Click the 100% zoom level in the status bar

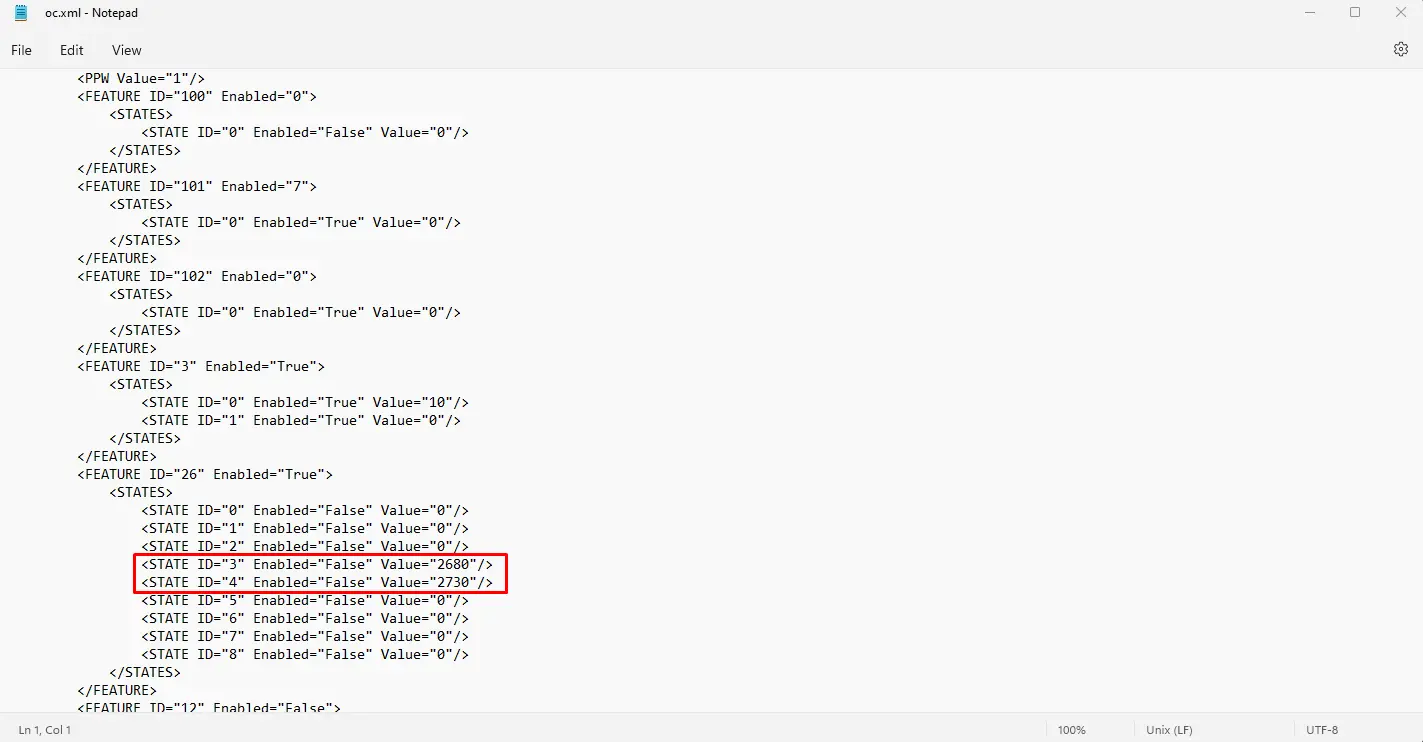point(1071,730)
